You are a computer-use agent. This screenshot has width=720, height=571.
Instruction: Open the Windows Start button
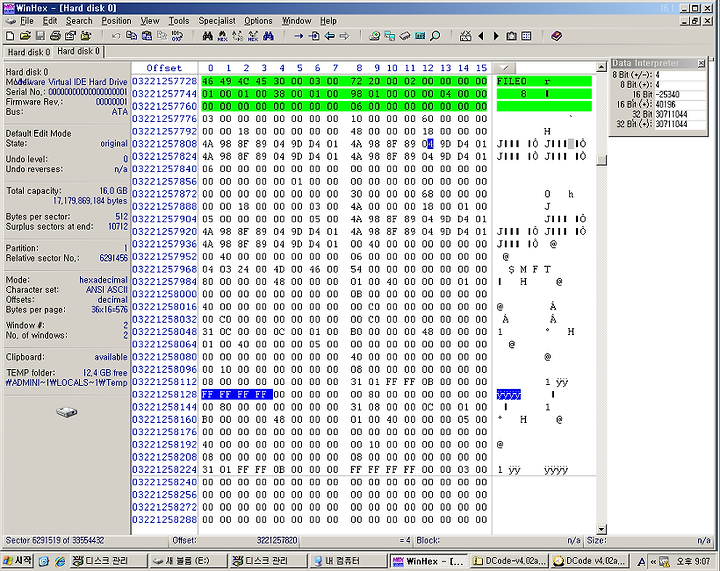pyautogui.click(x=17, y=560)
